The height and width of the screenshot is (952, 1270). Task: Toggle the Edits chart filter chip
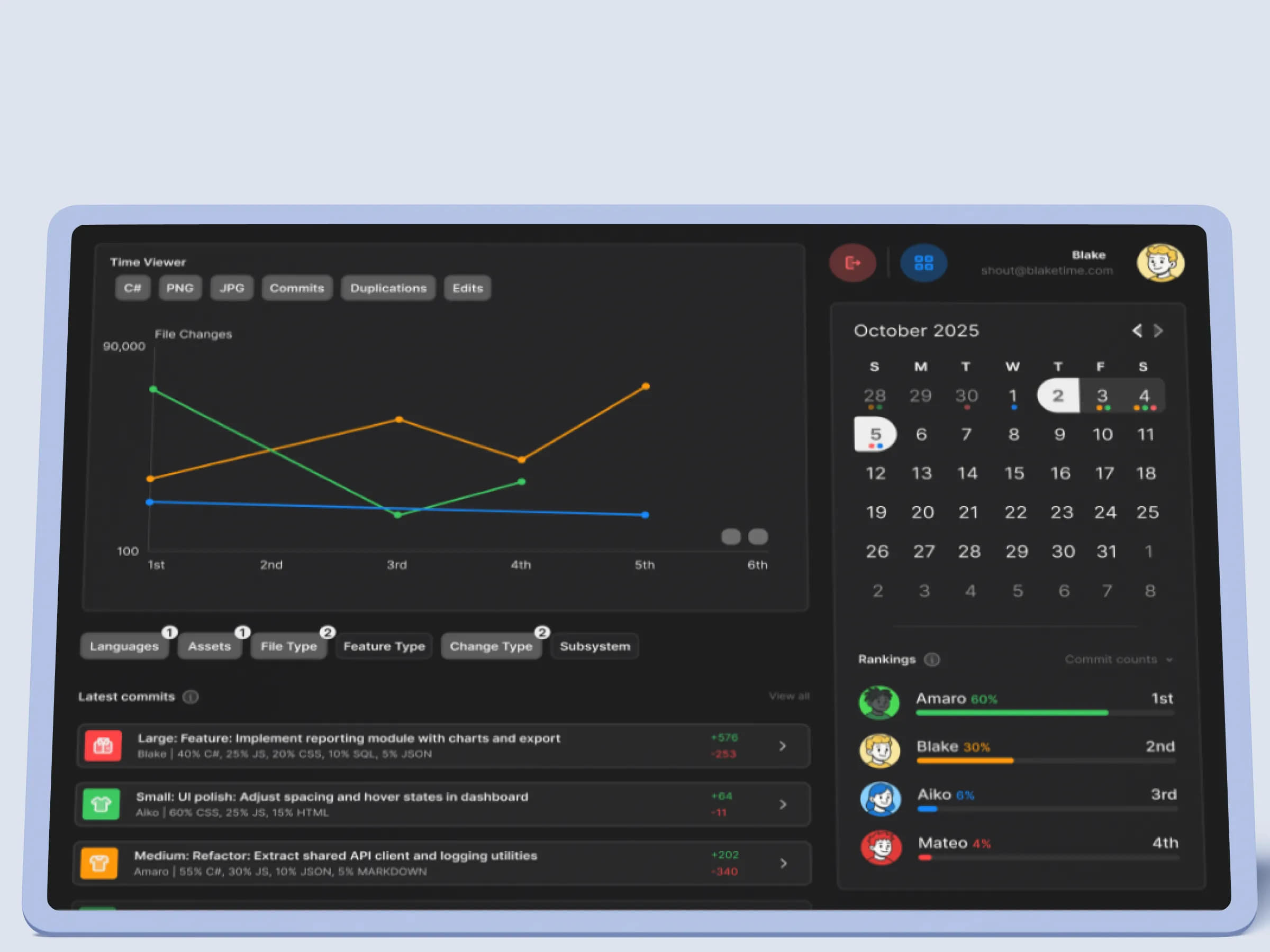(x=467, y=288)
